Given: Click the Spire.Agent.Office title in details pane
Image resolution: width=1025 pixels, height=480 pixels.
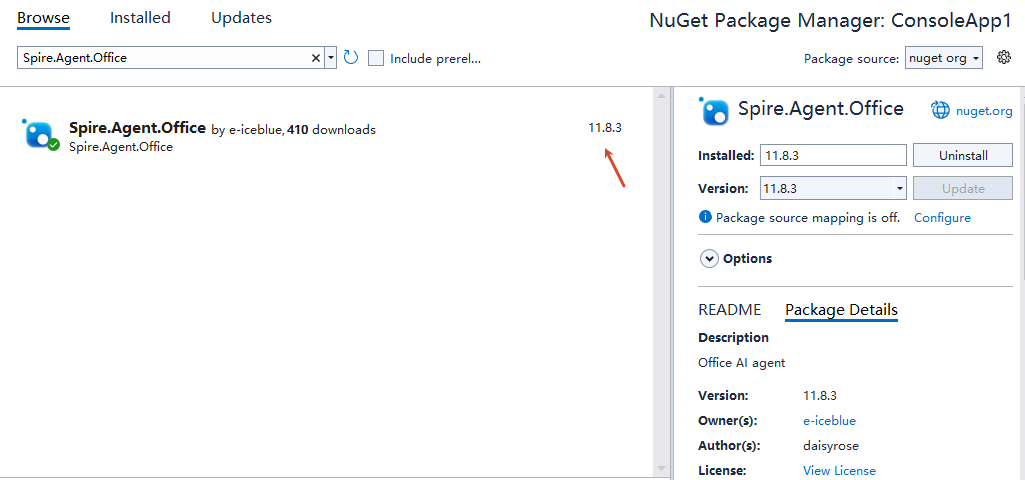Looking at the screenshot, I should click(x=820, y=109).
